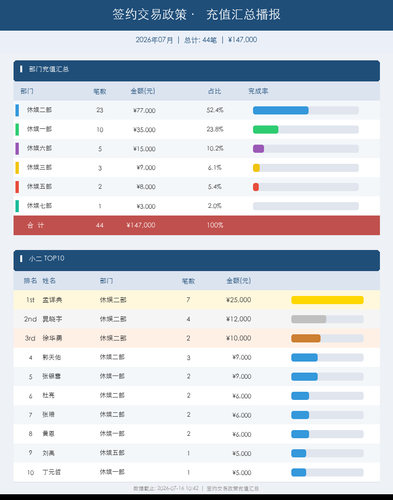Click the ¥77,000 amount cell
This screenshot has height=500, width=393.
144,110
